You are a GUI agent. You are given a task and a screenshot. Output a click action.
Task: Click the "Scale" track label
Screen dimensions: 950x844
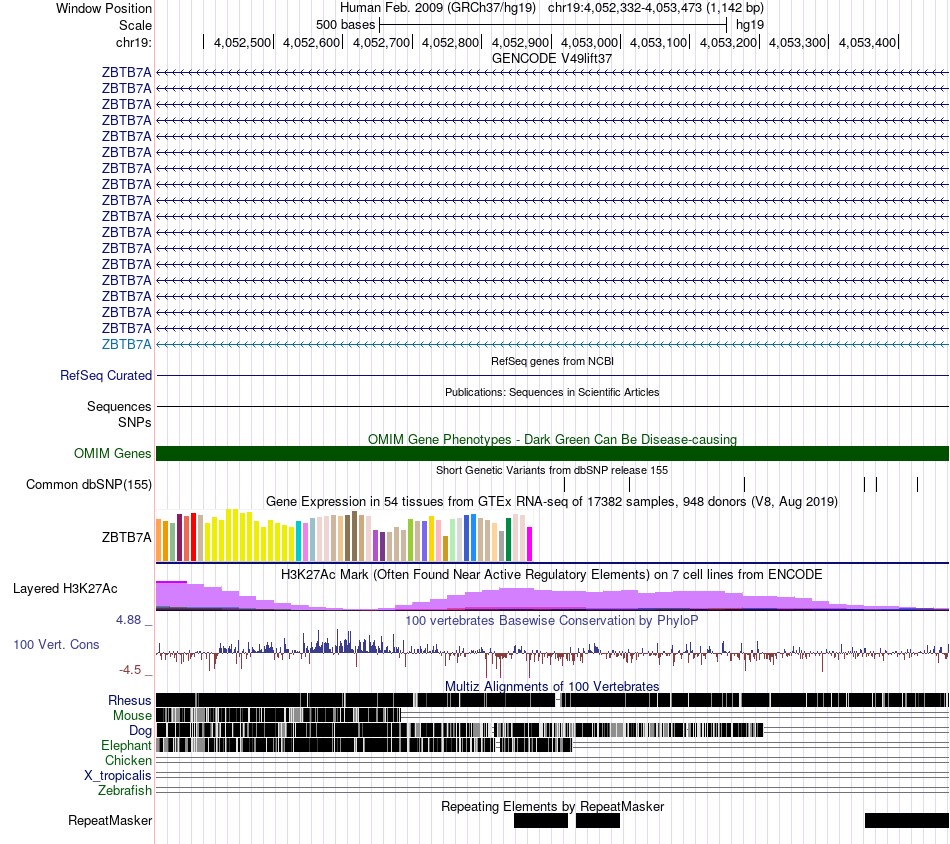pyautogui.click(x=135, y=25)
